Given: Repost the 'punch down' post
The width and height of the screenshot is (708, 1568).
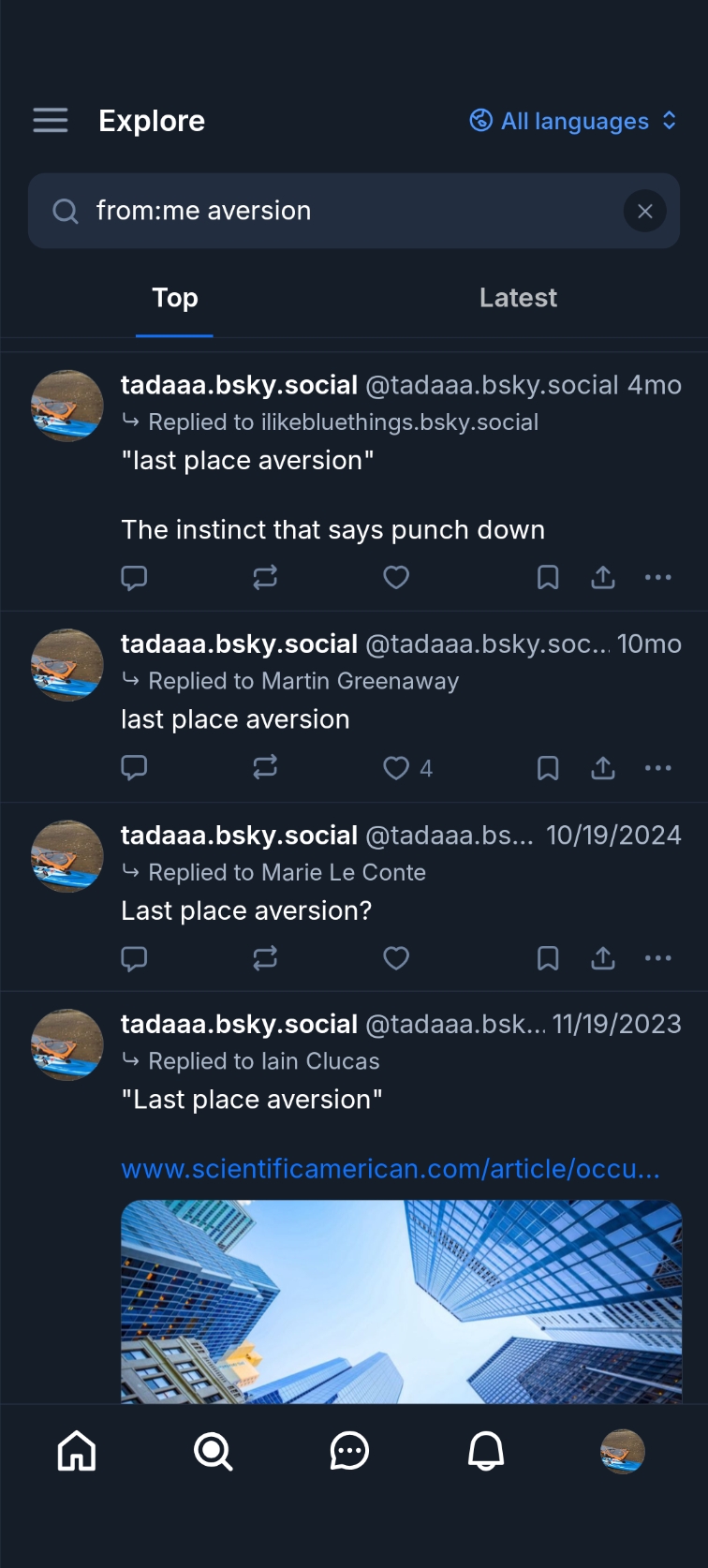Looking at the screenshot, I should [x=265, y=578].
